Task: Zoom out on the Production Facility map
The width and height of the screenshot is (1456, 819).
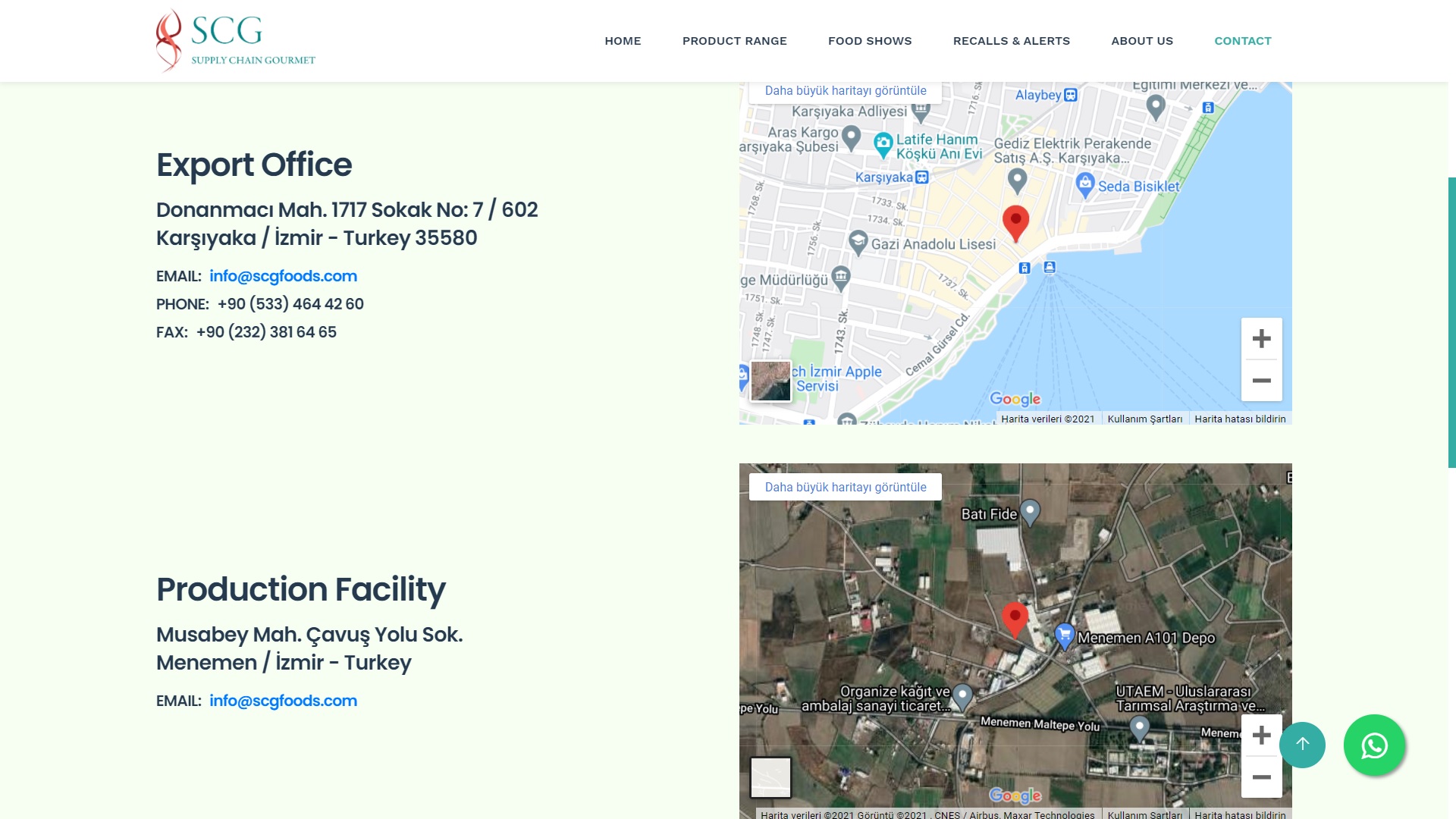Action: tap(1261, 777)
